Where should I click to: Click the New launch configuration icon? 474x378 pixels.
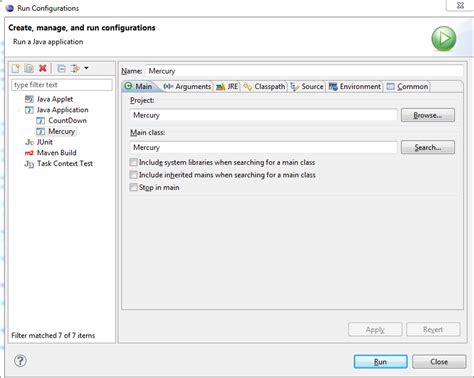click(16, 68)
